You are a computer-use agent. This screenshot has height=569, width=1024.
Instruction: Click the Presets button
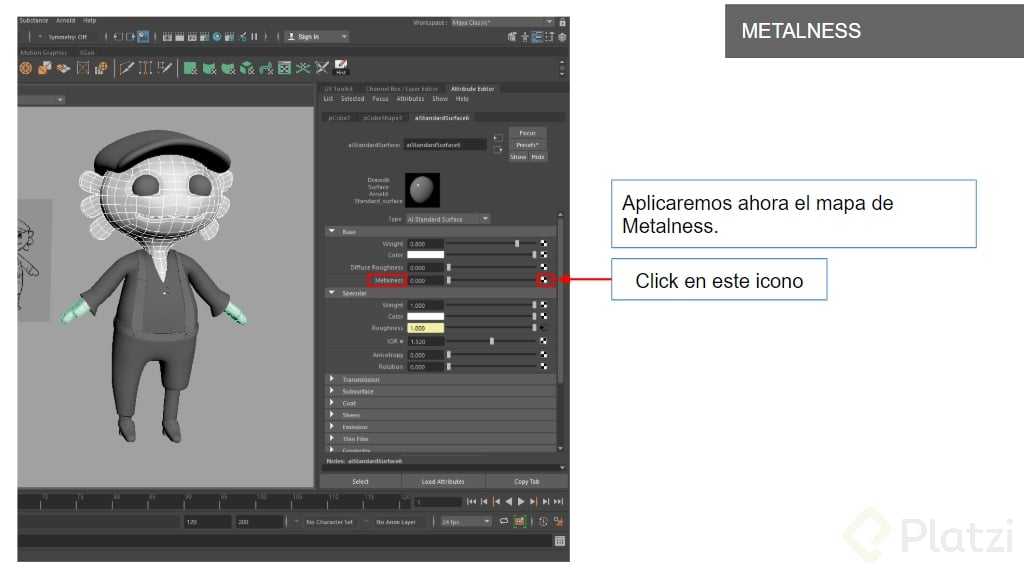(527, 145)
